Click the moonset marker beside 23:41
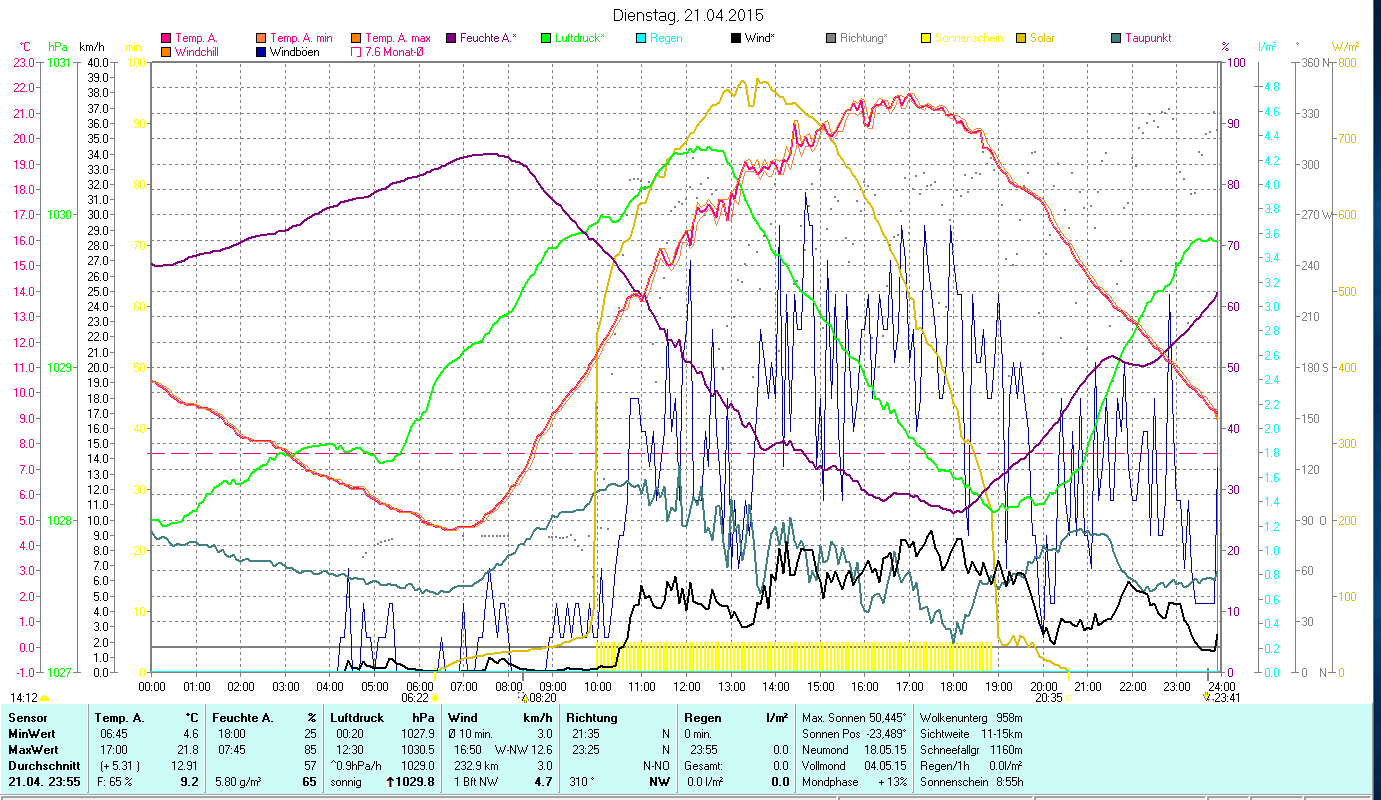The image size is (1381, 800). [1206, 696]
